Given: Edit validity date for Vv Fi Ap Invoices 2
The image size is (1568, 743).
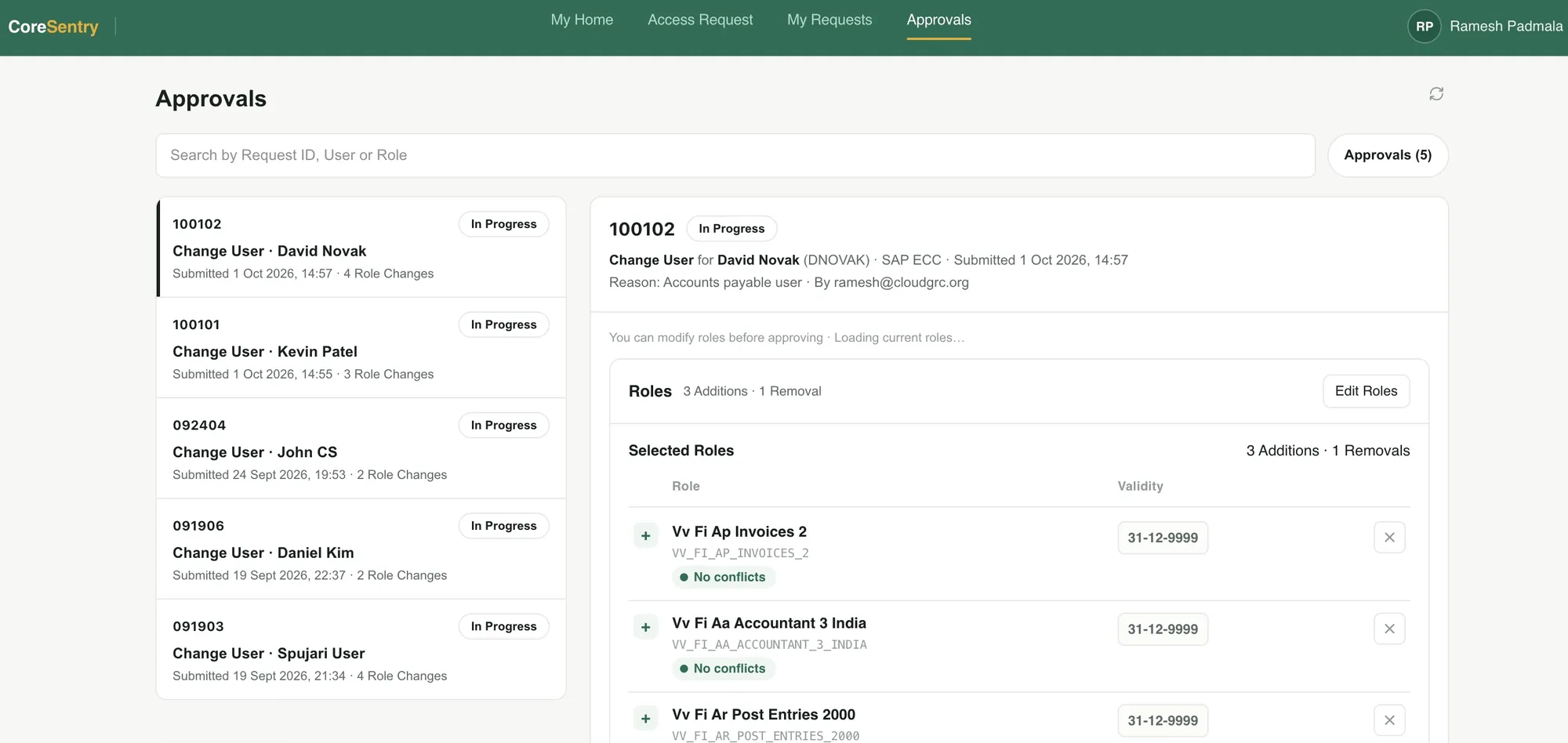Looking at the screenshot, I should tap(1163, 538).
